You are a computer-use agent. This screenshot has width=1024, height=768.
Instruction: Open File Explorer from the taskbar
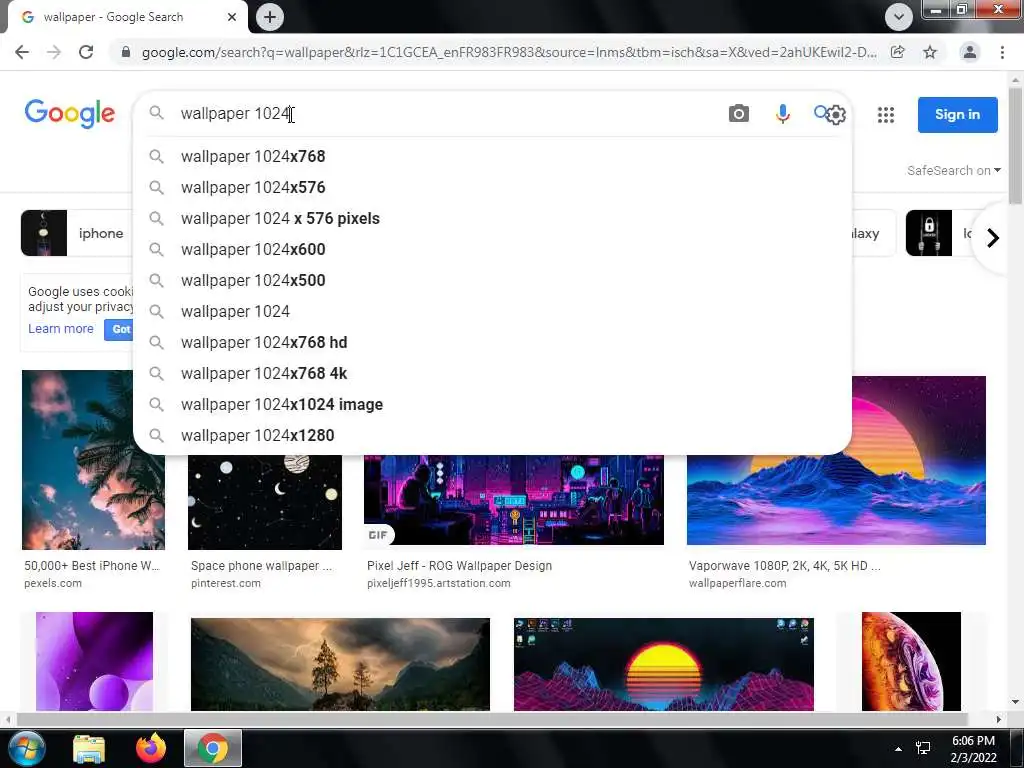pyautogui.click(x=89, y=748)
